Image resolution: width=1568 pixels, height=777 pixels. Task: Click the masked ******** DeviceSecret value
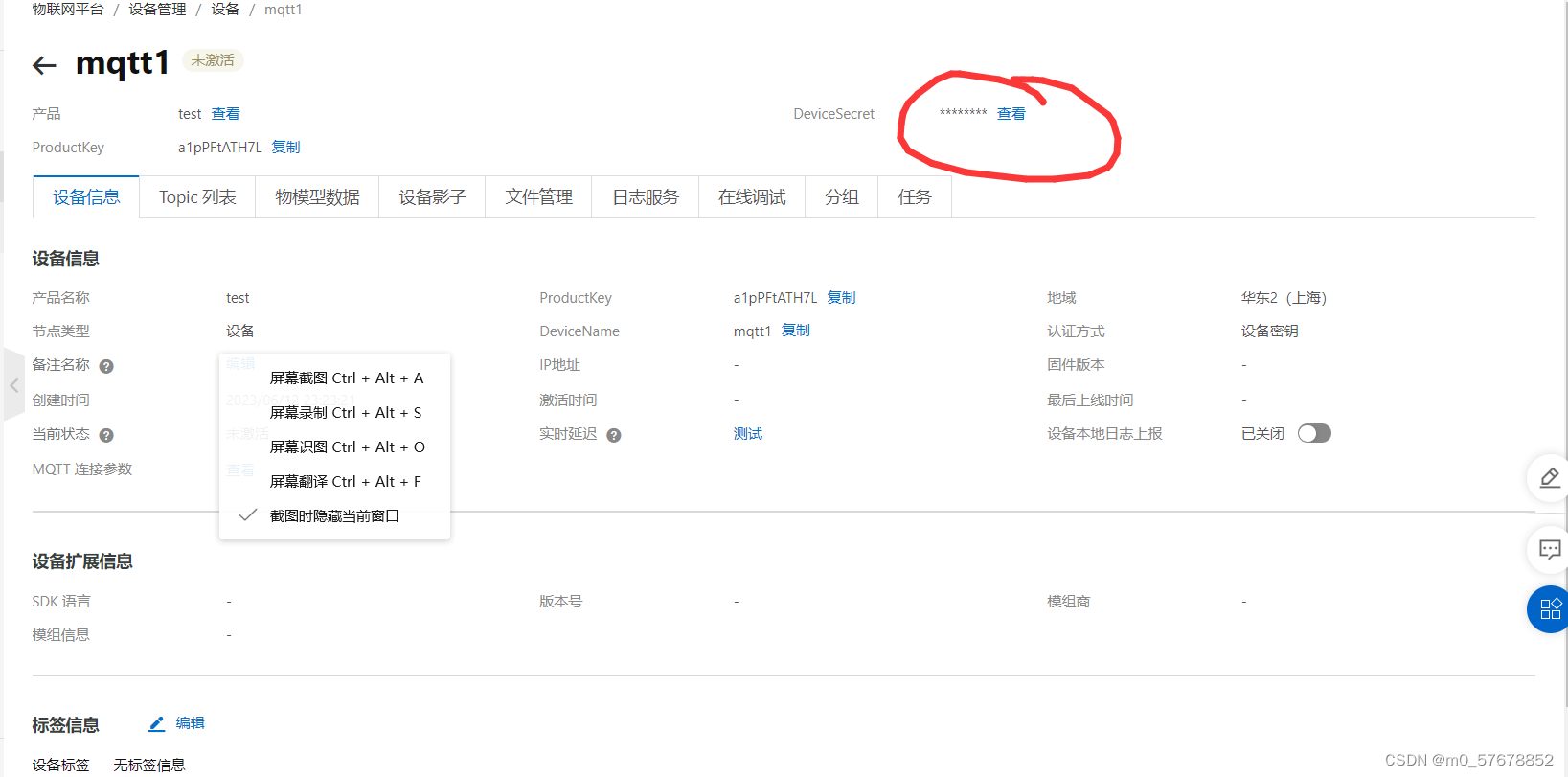click(x=963, y=114)
